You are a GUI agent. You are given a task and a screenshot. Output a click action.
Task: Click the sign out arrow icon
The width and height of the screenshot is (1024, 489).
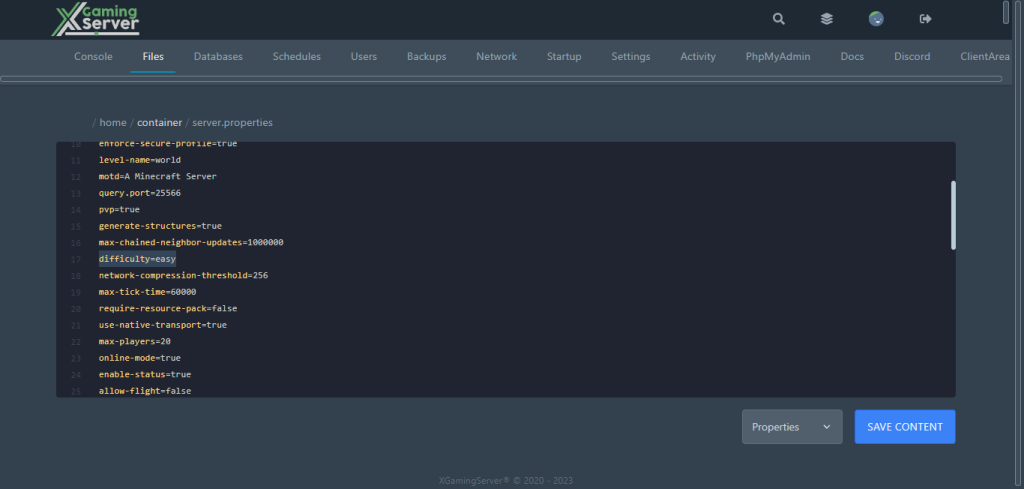925,19
